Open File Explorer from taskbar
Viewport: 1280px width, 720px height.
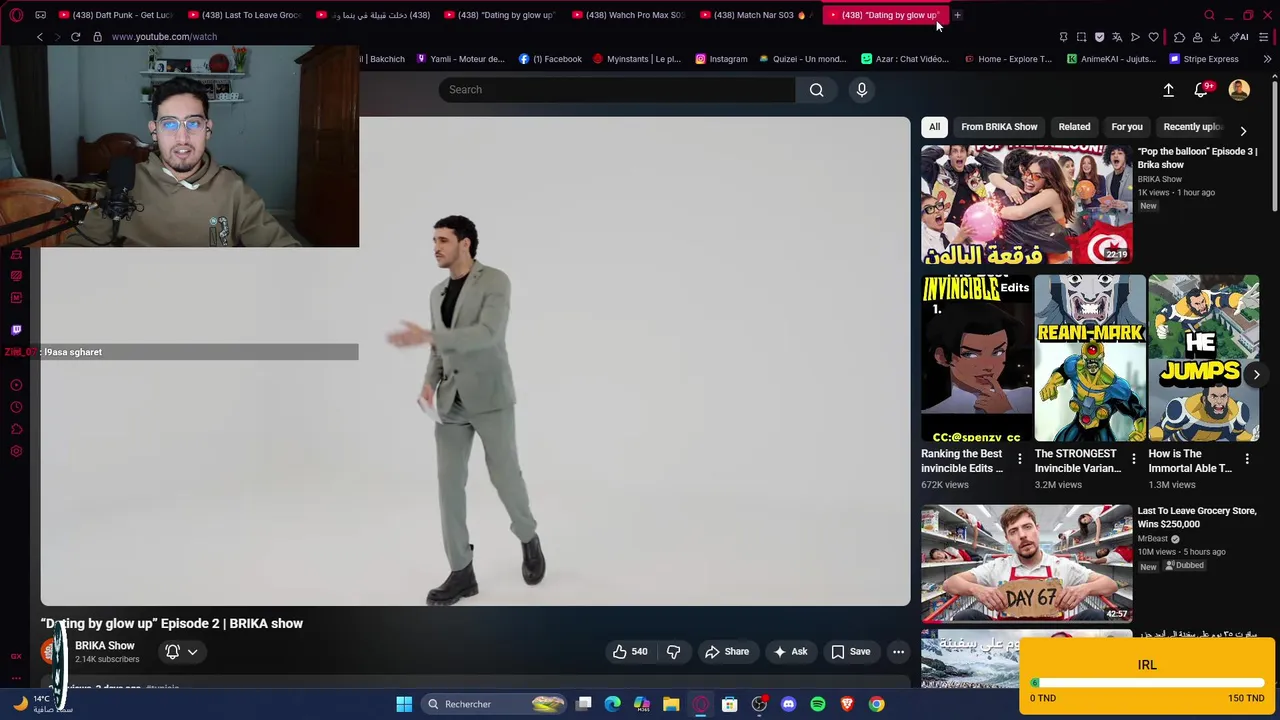tap(671, 704)
